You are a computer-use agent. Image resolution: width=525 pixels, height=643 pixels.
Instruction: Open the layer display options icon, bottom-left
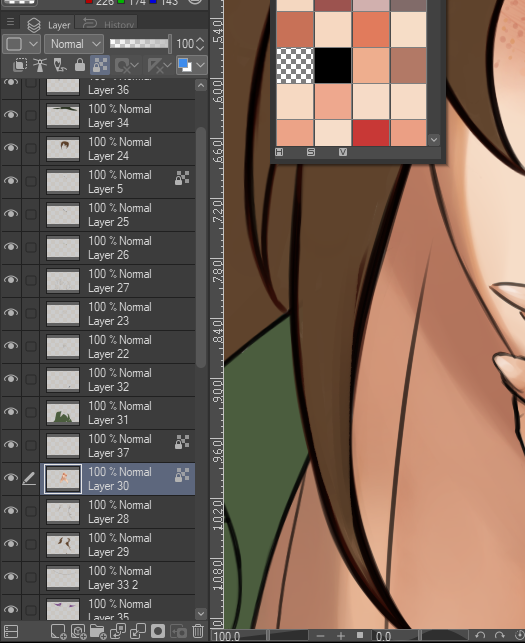tap(11, 632)
